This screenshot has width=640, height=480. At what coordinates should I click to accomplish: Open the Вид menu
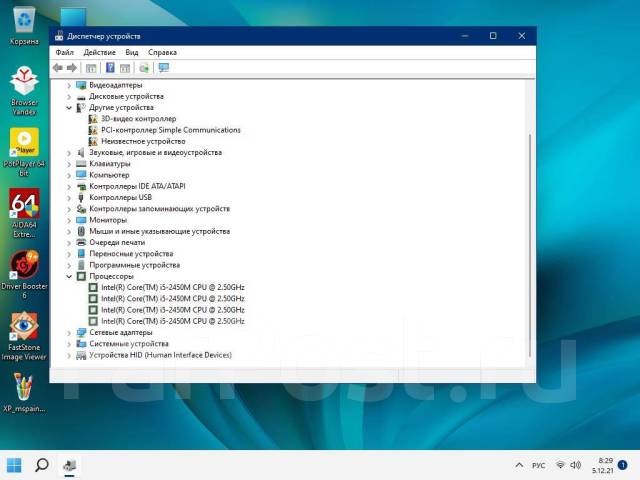pos(132,52)
